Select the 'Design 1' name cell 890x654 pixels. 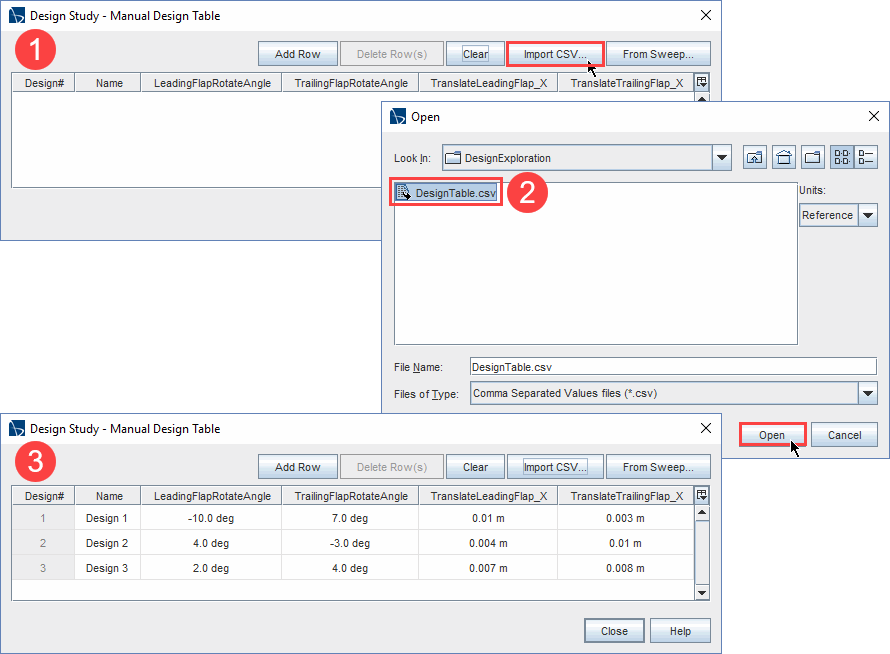pos(107,518)
